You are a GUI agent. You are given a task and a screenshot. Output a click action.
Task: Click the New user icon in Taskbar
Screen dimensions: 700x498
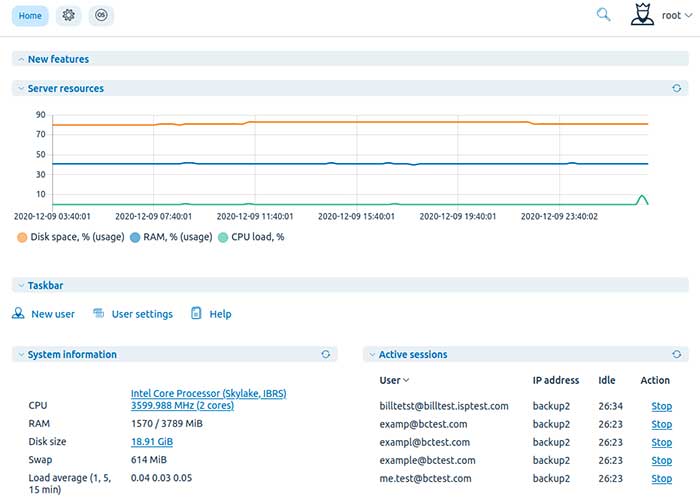coord(19,314)
